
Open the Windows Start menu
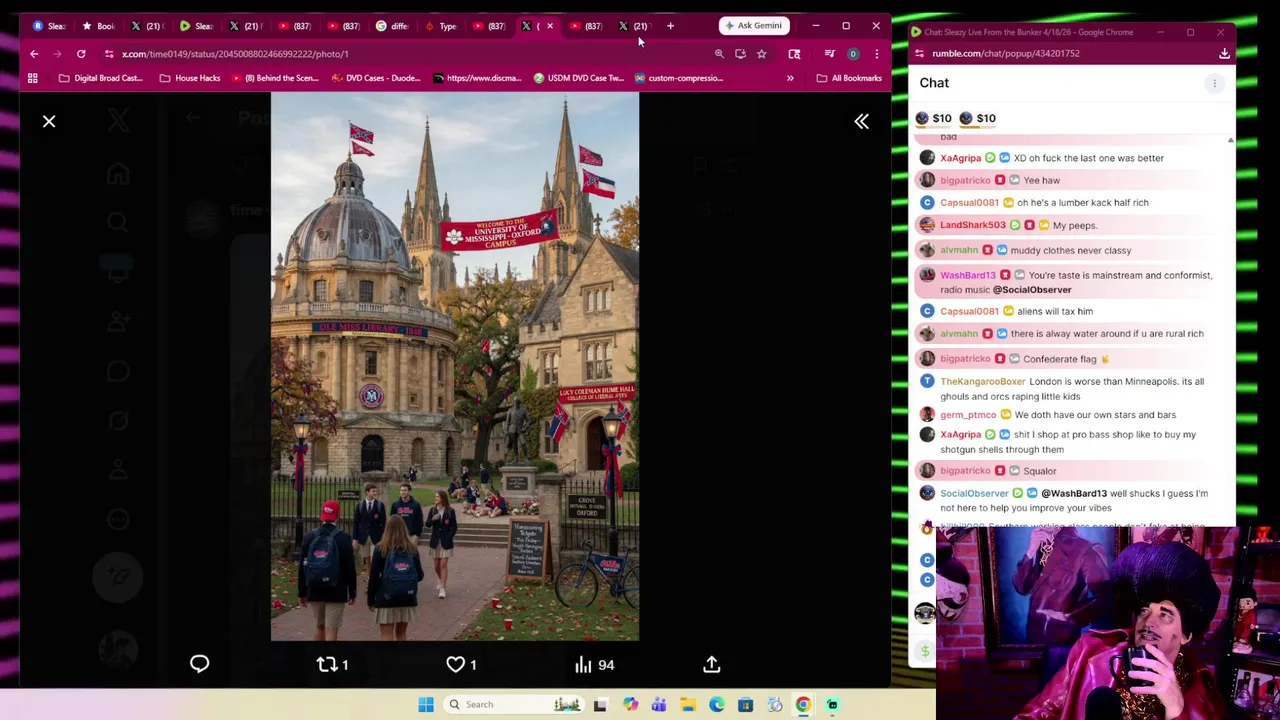point(426,704)
